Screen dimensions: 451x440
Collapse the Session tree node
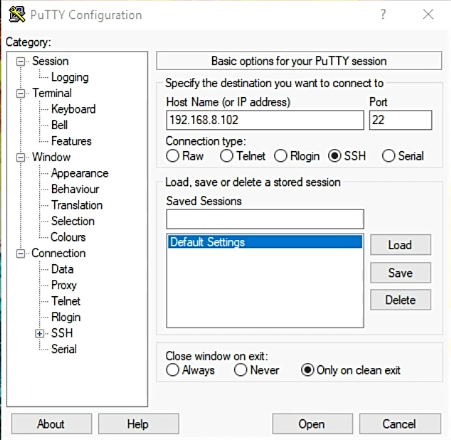pyautogui.click(x=21, y=61)
